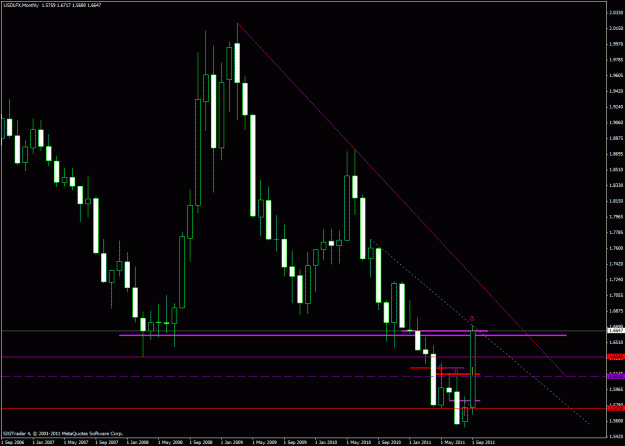Click the tall September 2011 candle body
Screen dimensions: 625x446
tap(473, 369)
